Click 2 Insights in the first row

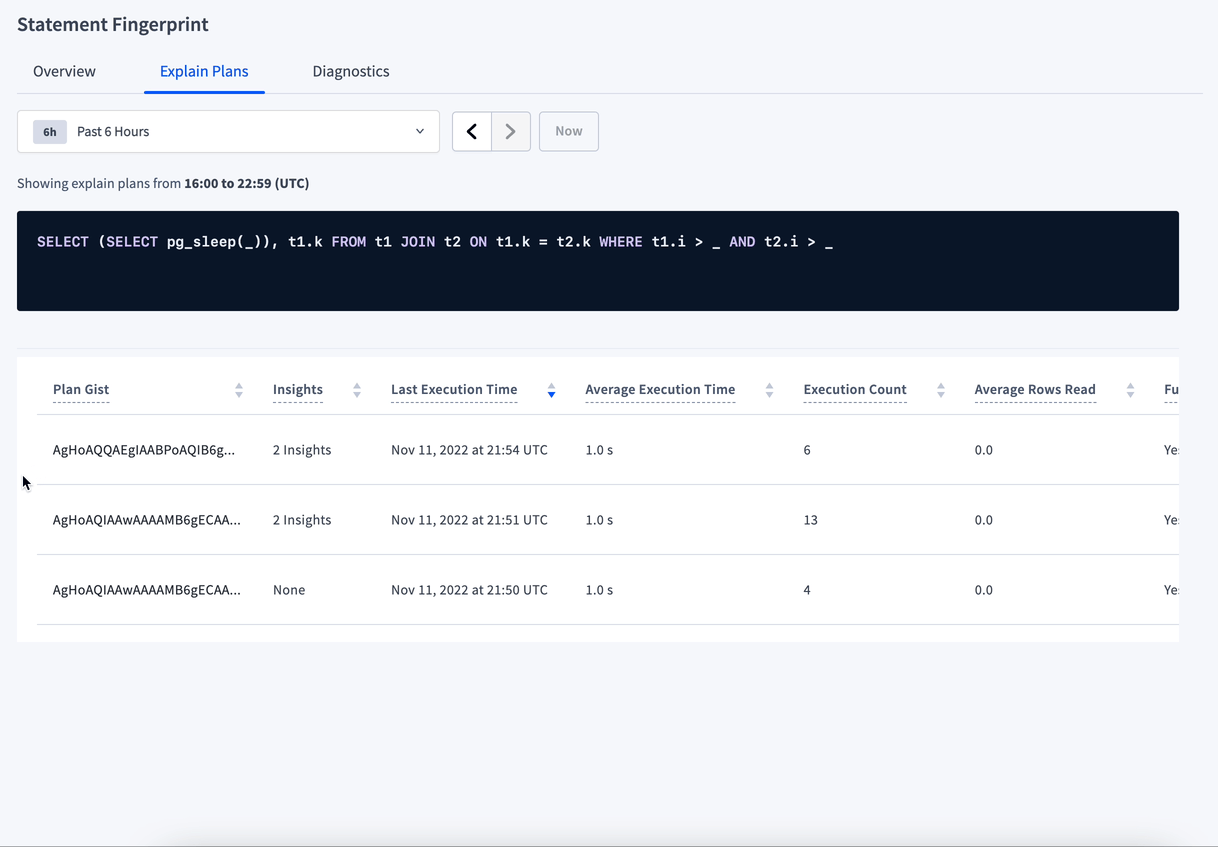pyautogui.click(x=302, y=450)
